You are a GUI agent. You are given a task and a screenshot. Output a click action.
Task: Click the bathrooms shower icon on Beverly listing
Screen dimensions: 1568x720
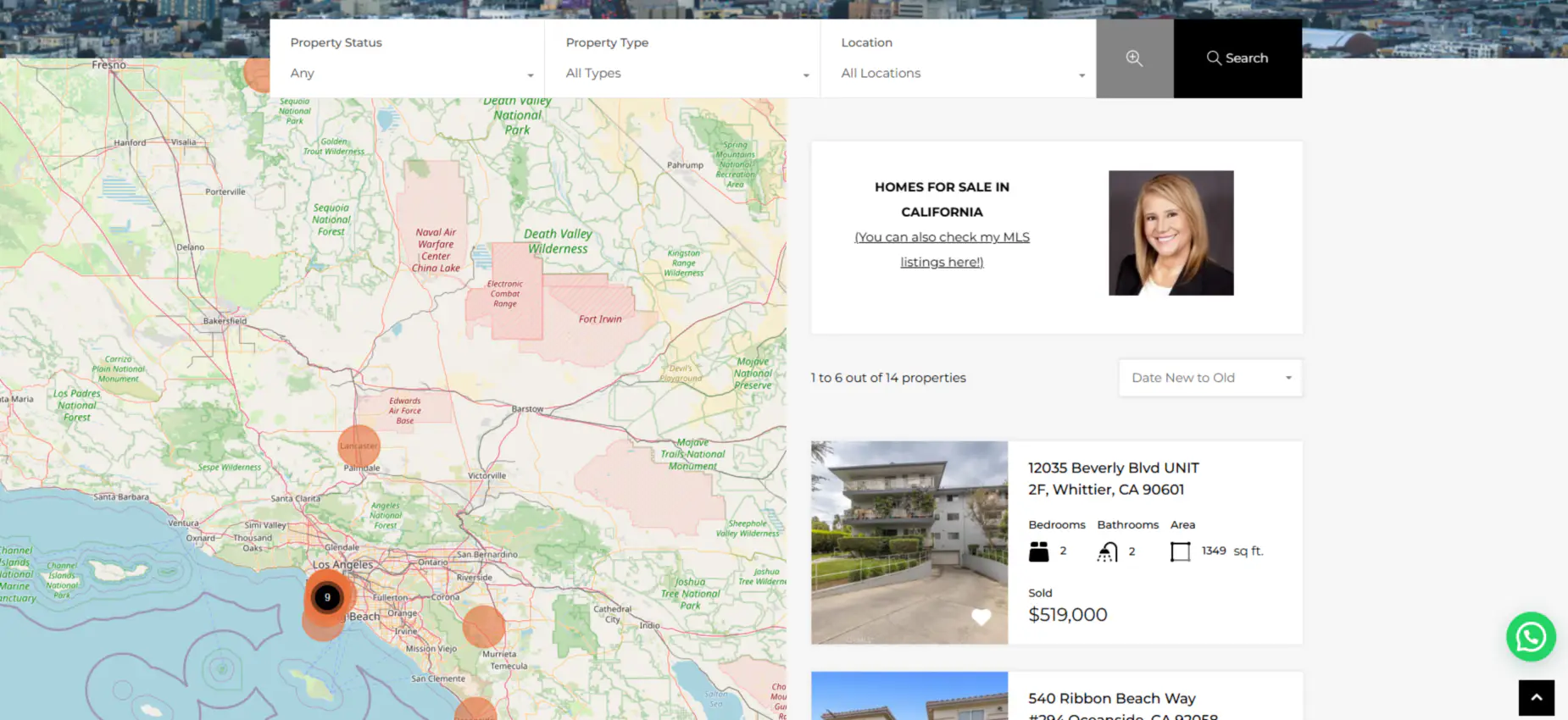[1107, 552]
